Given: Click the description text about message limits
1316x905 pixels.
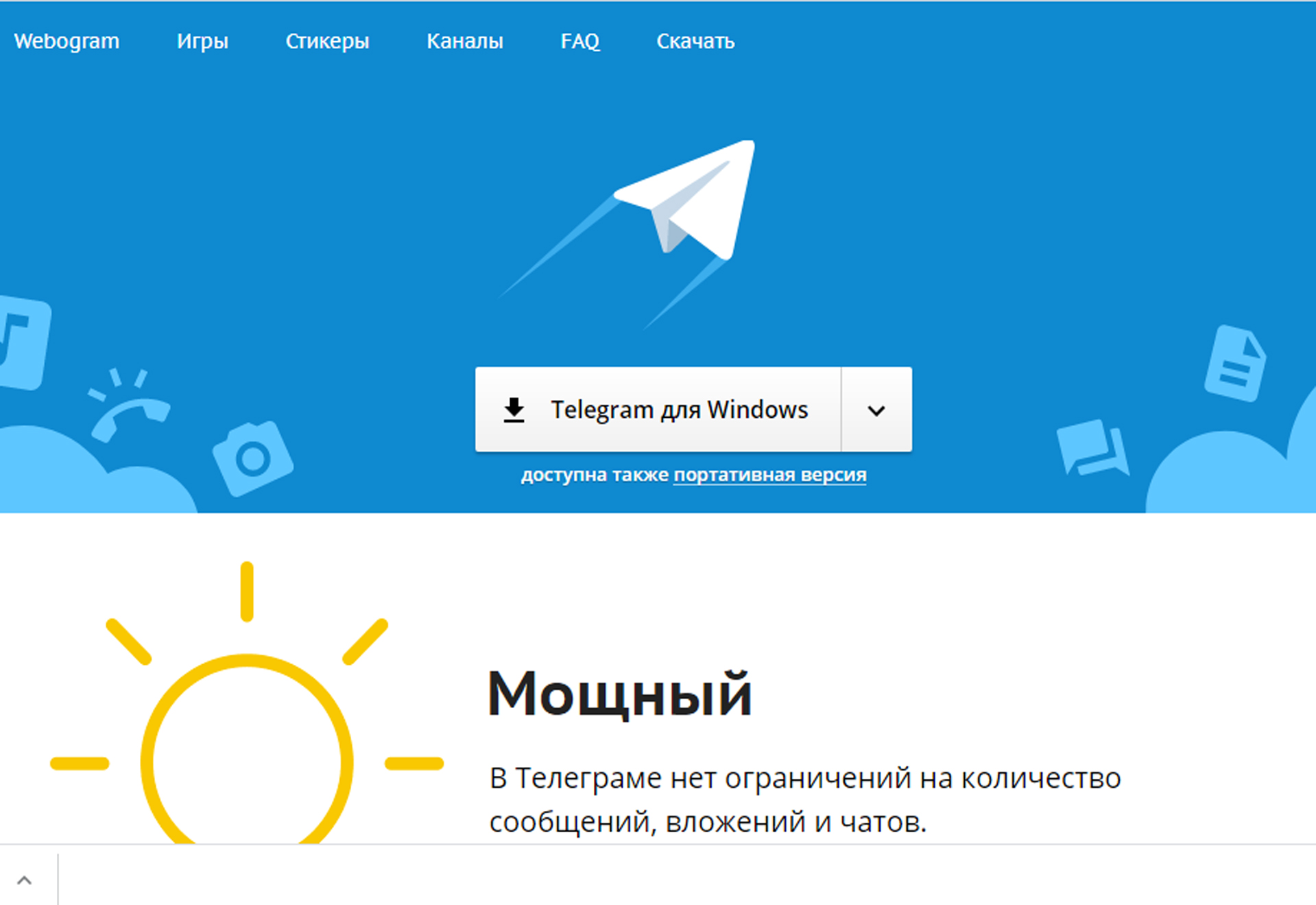Looking at the screenshot, I should coord(804,799).
